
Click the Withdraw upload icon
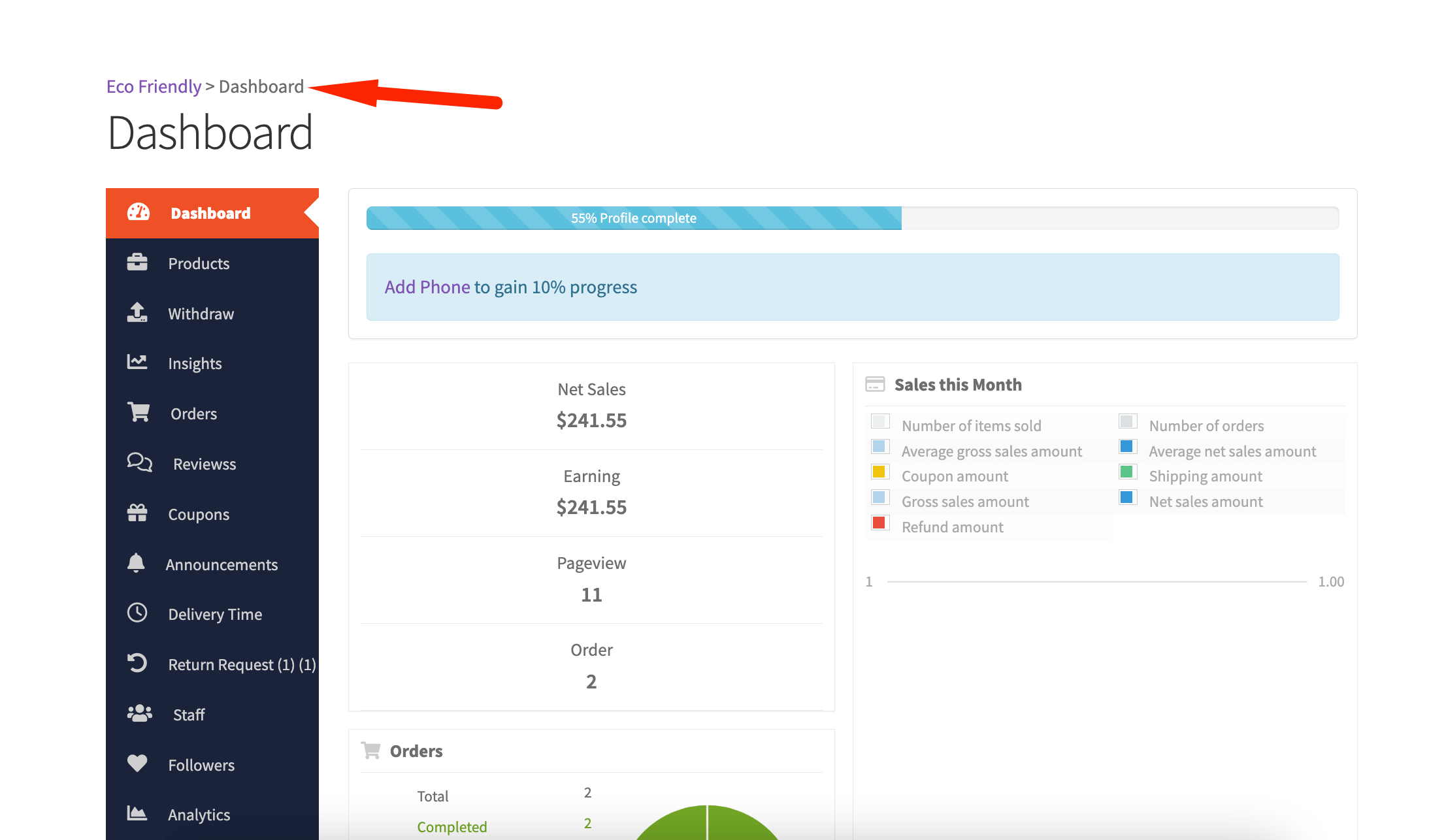[137, 313]
